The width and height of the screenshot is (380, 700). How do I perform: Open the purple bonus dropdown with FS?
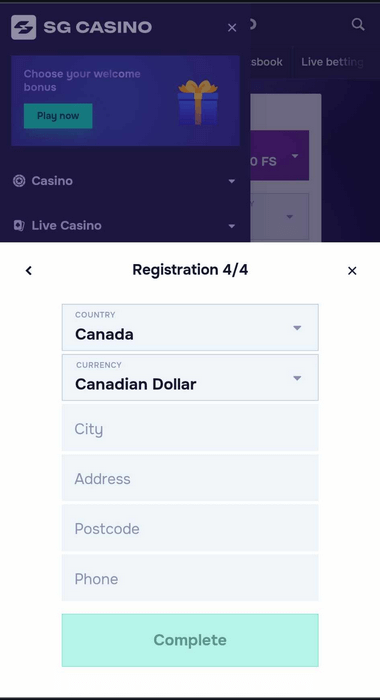[x=280, y=155]
